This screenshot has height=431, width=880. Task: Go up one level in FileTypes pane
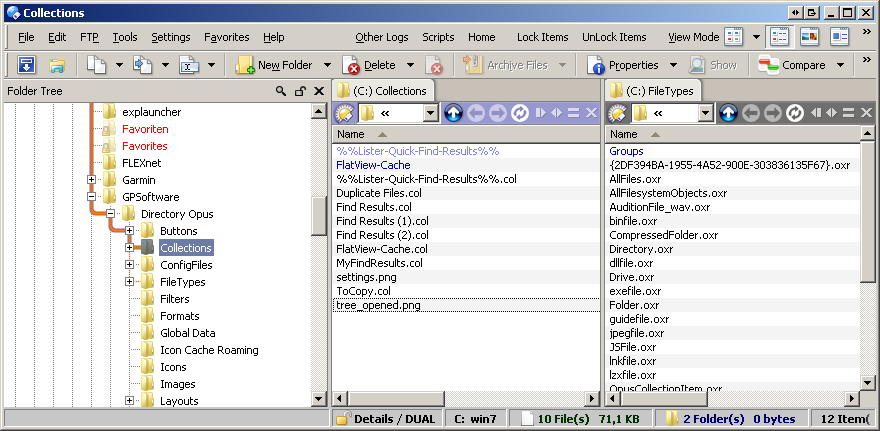coord(727,113)
